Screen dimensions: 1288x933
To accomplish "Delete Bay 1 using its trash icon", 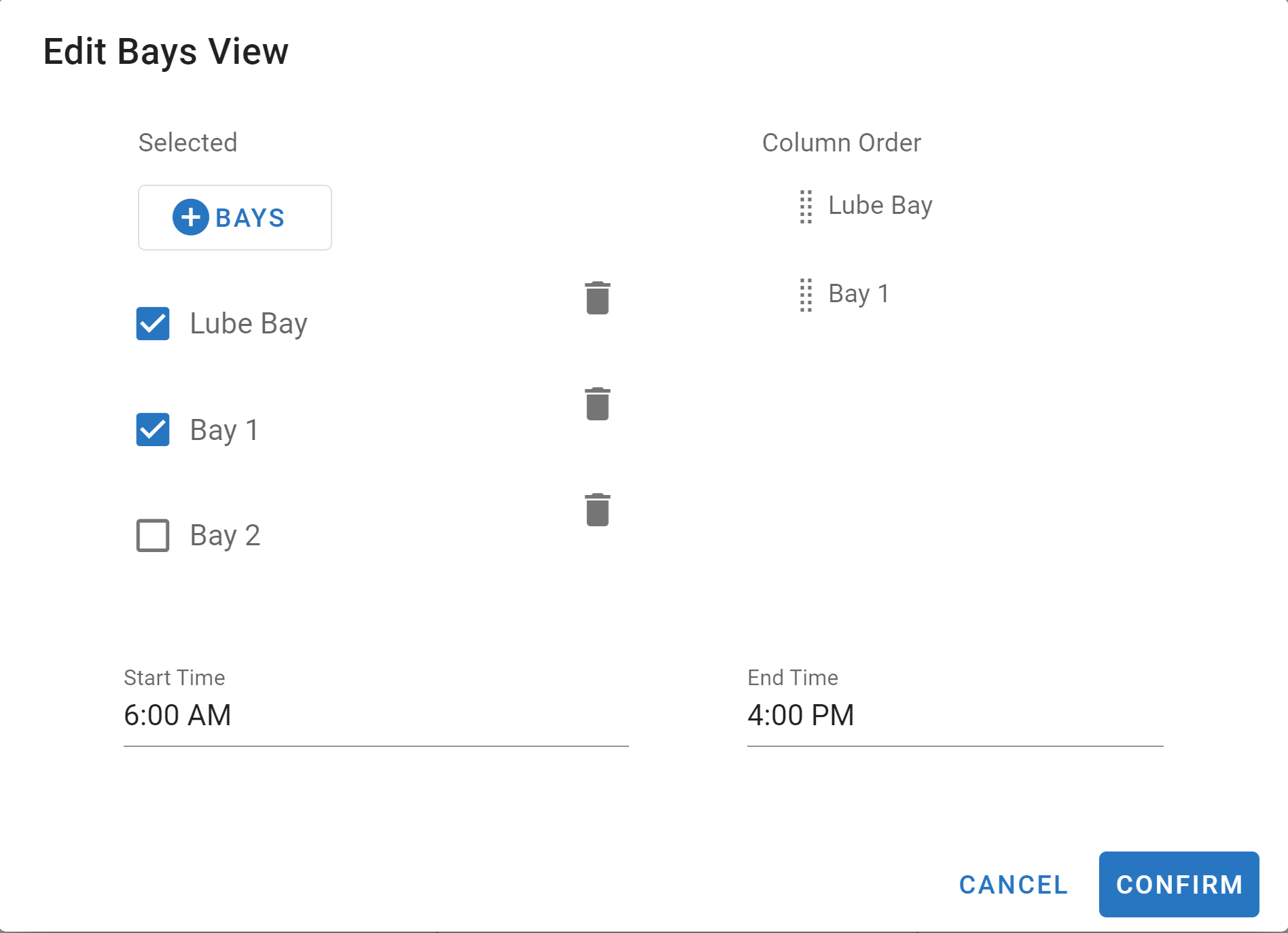I will 597,404.
